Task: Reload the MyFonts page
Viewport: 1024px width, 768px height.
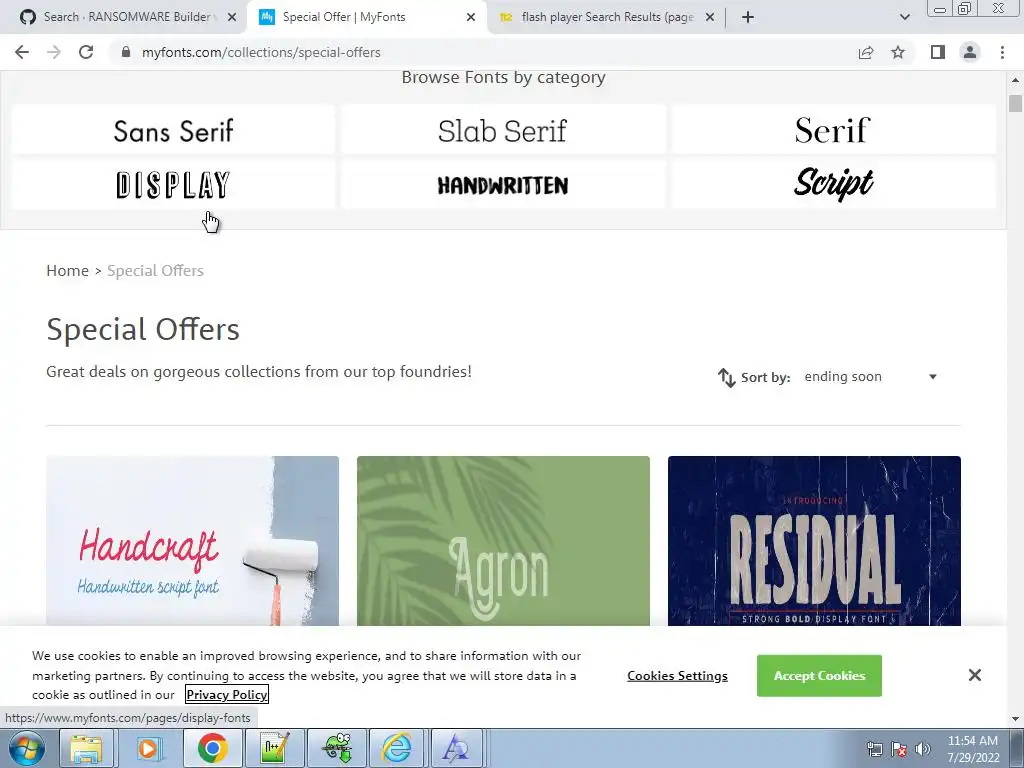Action: point(86,52)
